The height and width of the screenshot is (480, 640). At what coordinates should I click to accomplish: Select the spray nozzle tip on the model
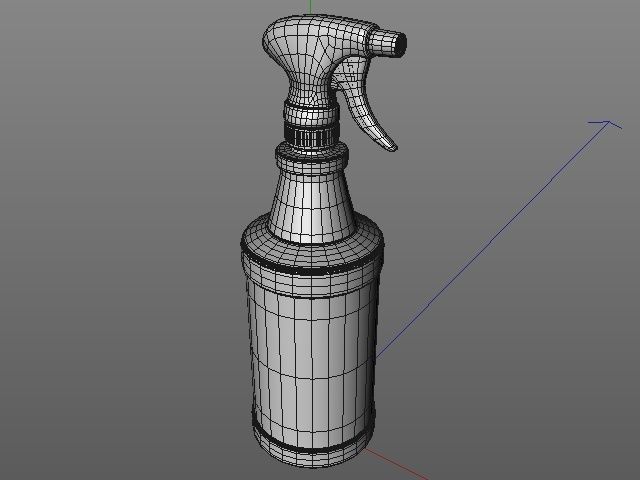tap(388, 42)
